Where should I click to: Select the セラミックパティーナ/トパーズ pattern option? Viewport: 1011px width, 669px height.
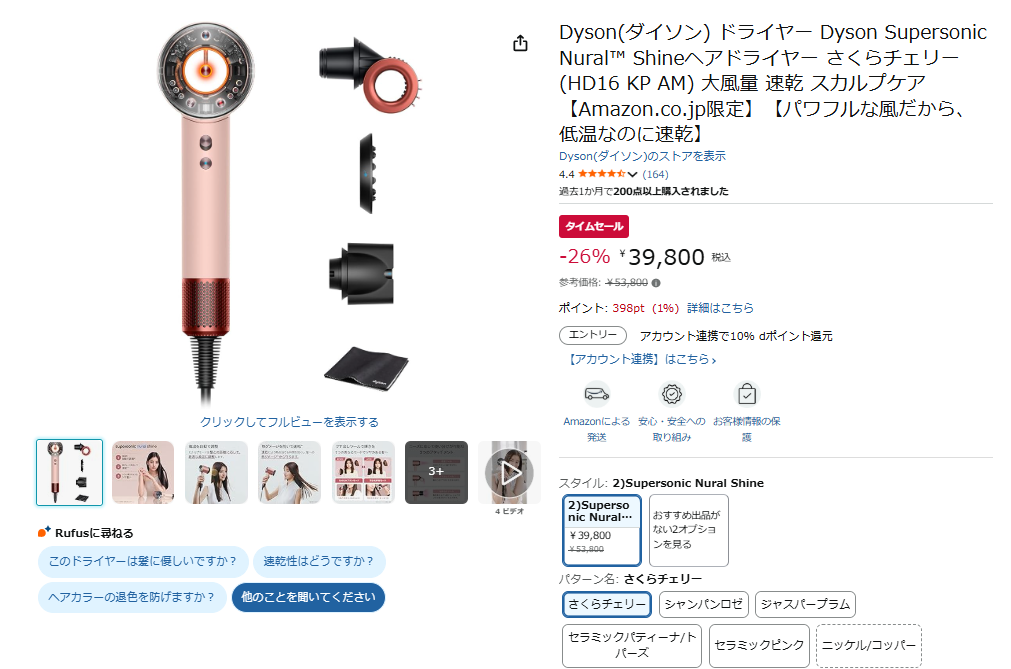click(631, 645)
